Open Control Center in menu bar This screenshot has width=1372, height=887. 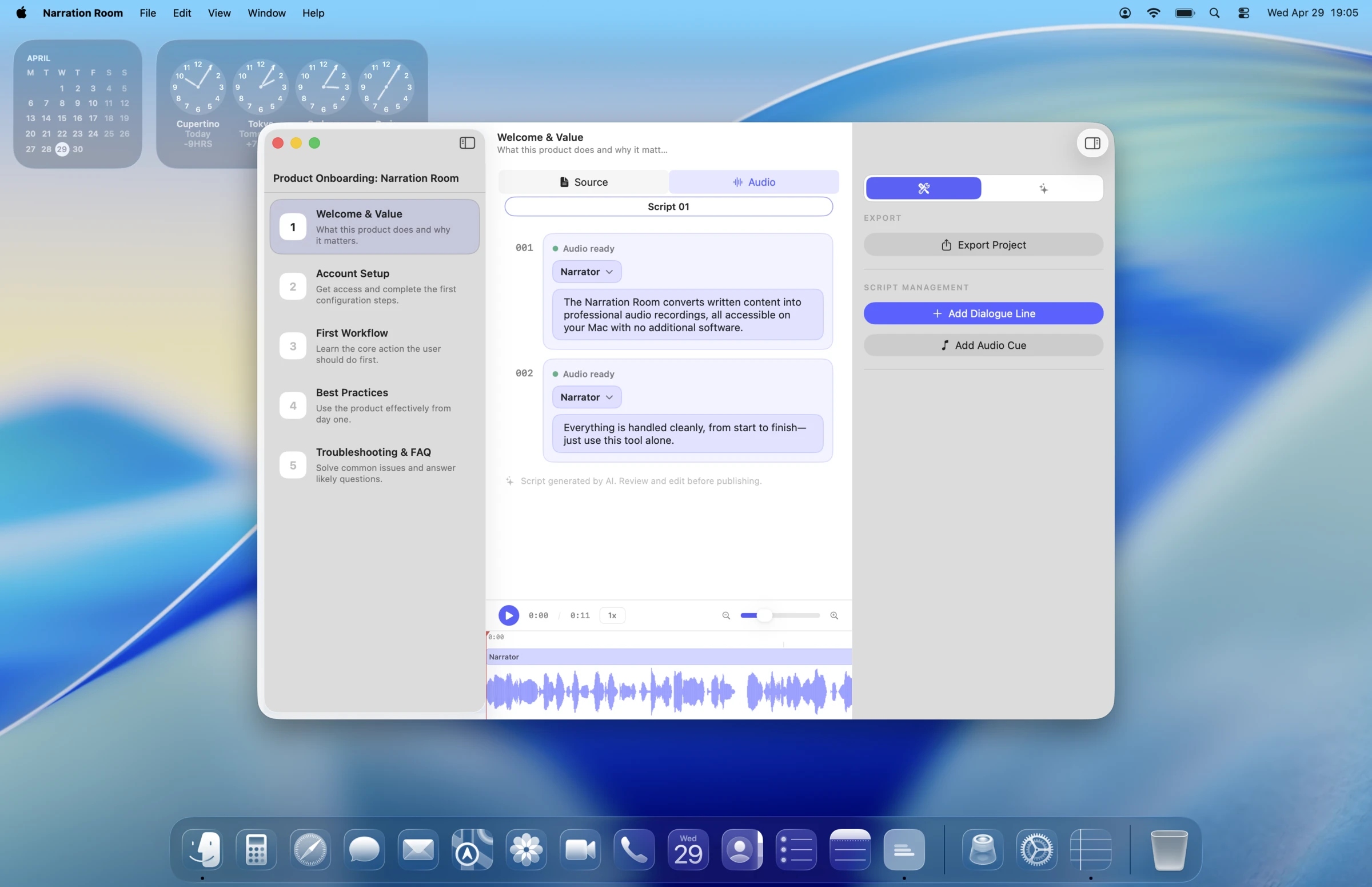[1243, 13]
